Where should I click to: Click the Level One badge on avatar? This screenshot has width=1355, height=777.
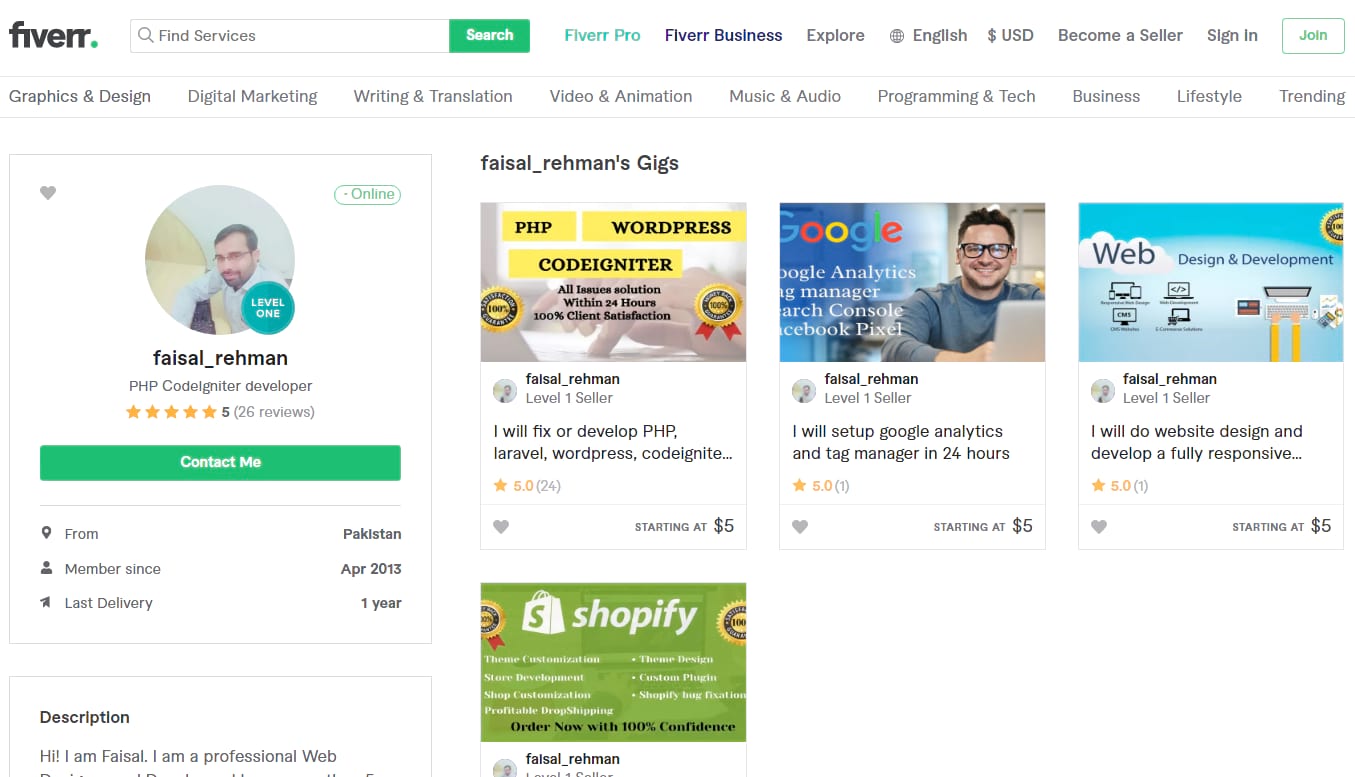click(x=268, y=307)
